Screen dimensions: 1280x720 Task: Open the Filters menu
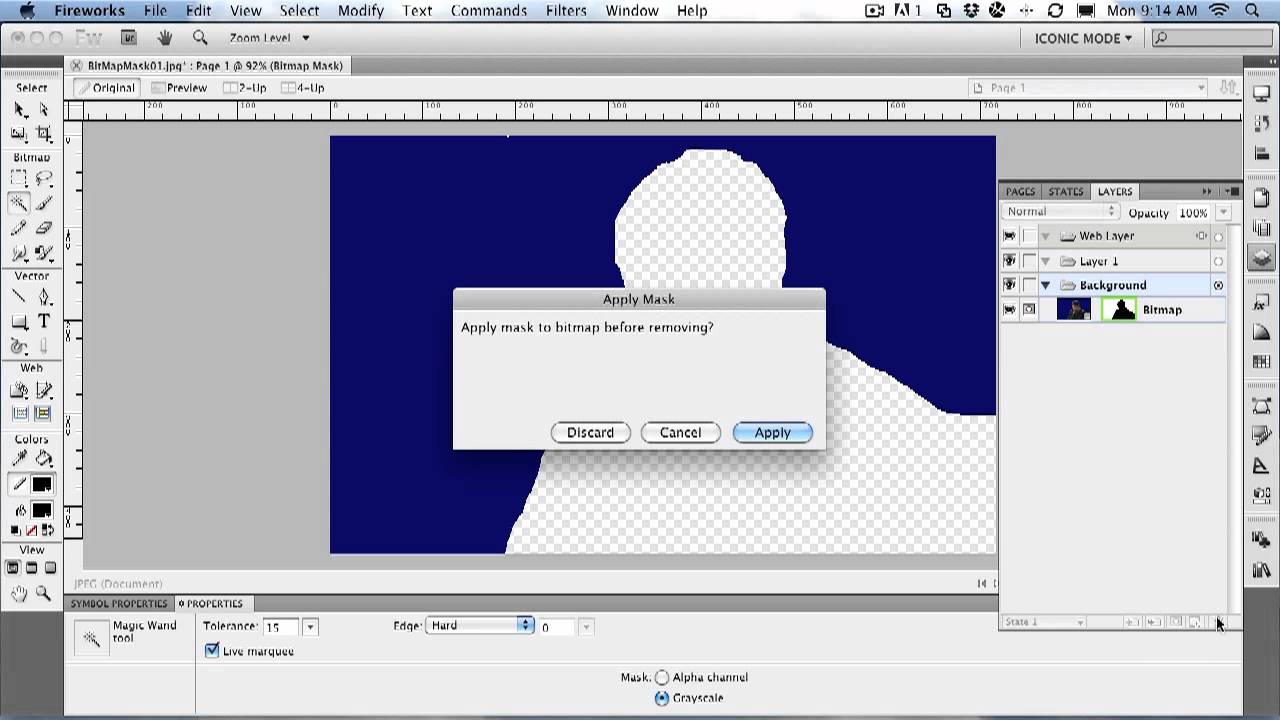click(566, 11)
